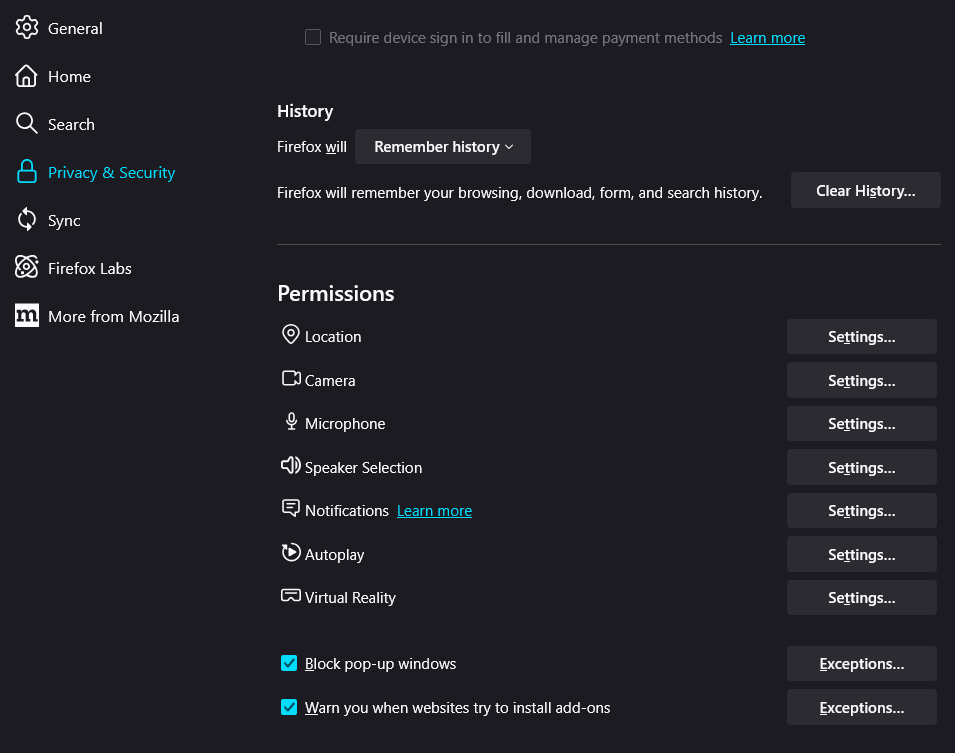Enable requiring device sign in for payment methods

[313, 36]
